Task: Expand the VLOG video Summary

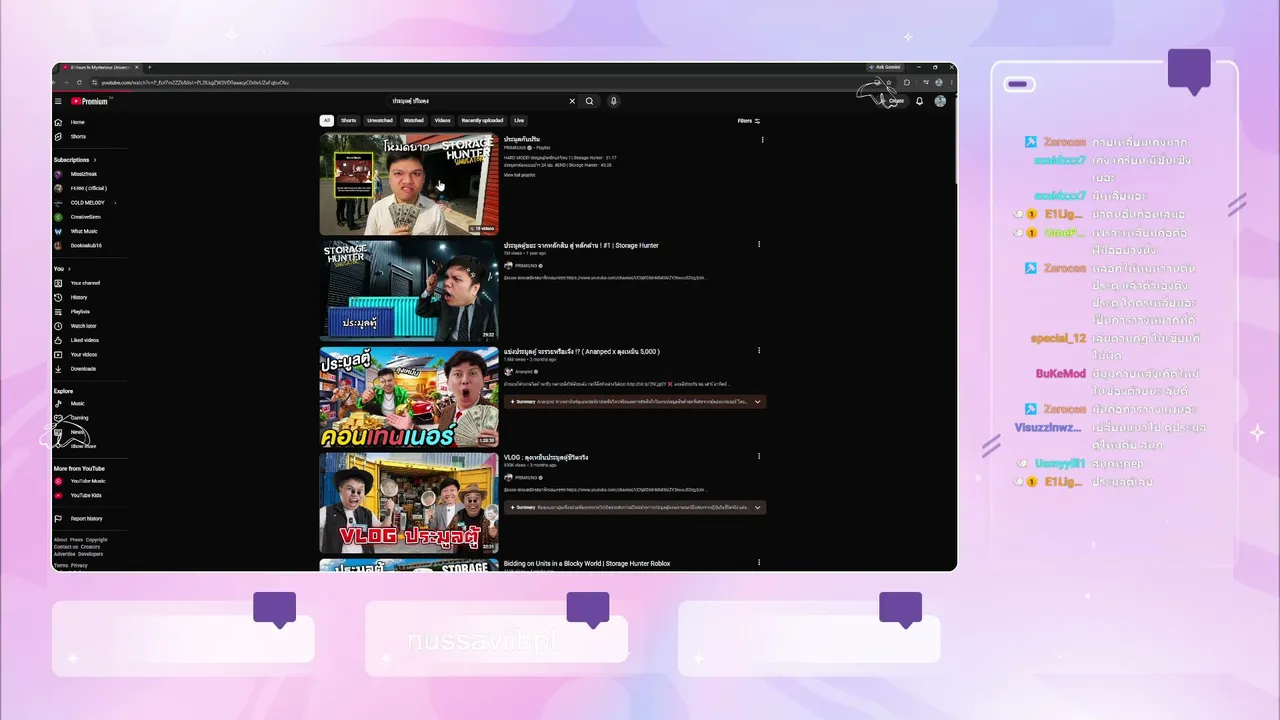Action: tap(757, 507)
